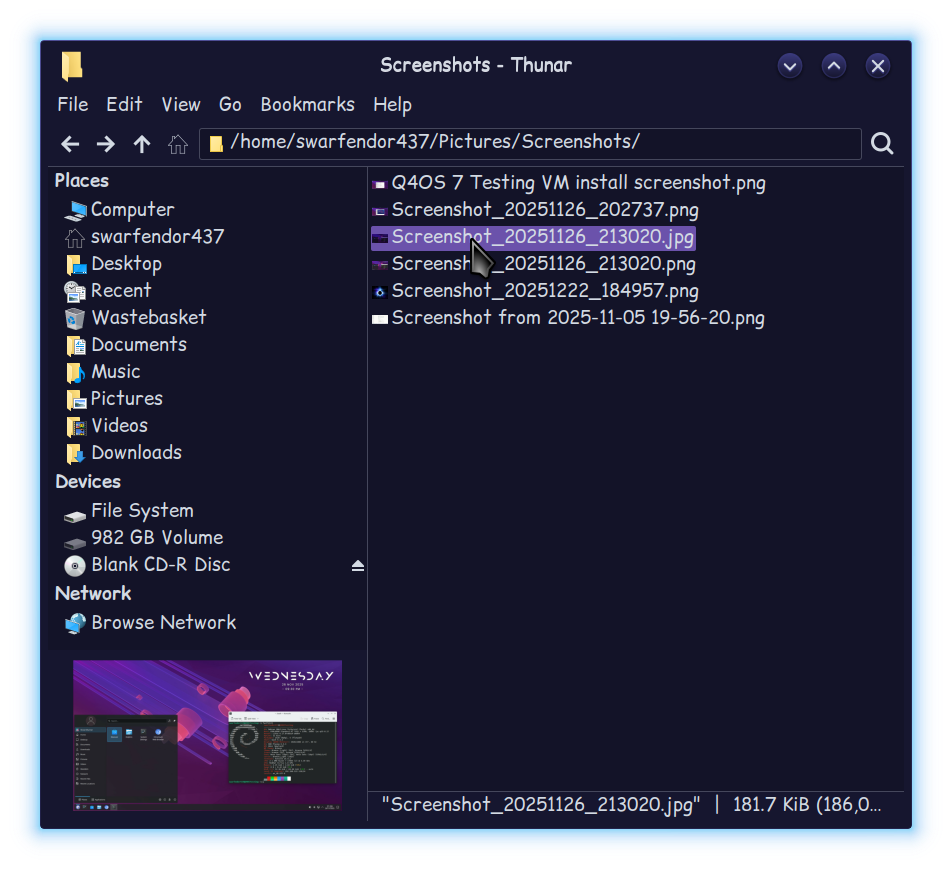Open the File menu
This screenshot has height=869, width=952.
[x=72, y=105]
